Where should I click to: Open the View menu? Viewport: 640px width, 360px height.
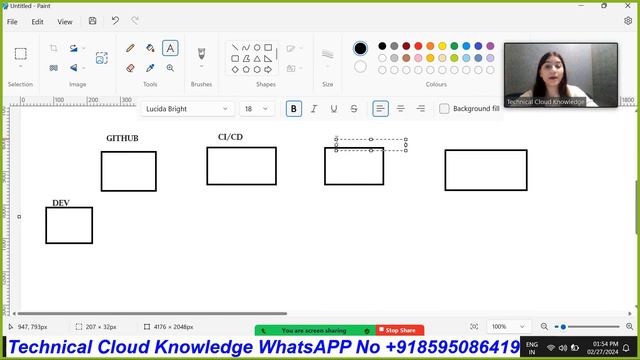64,22
